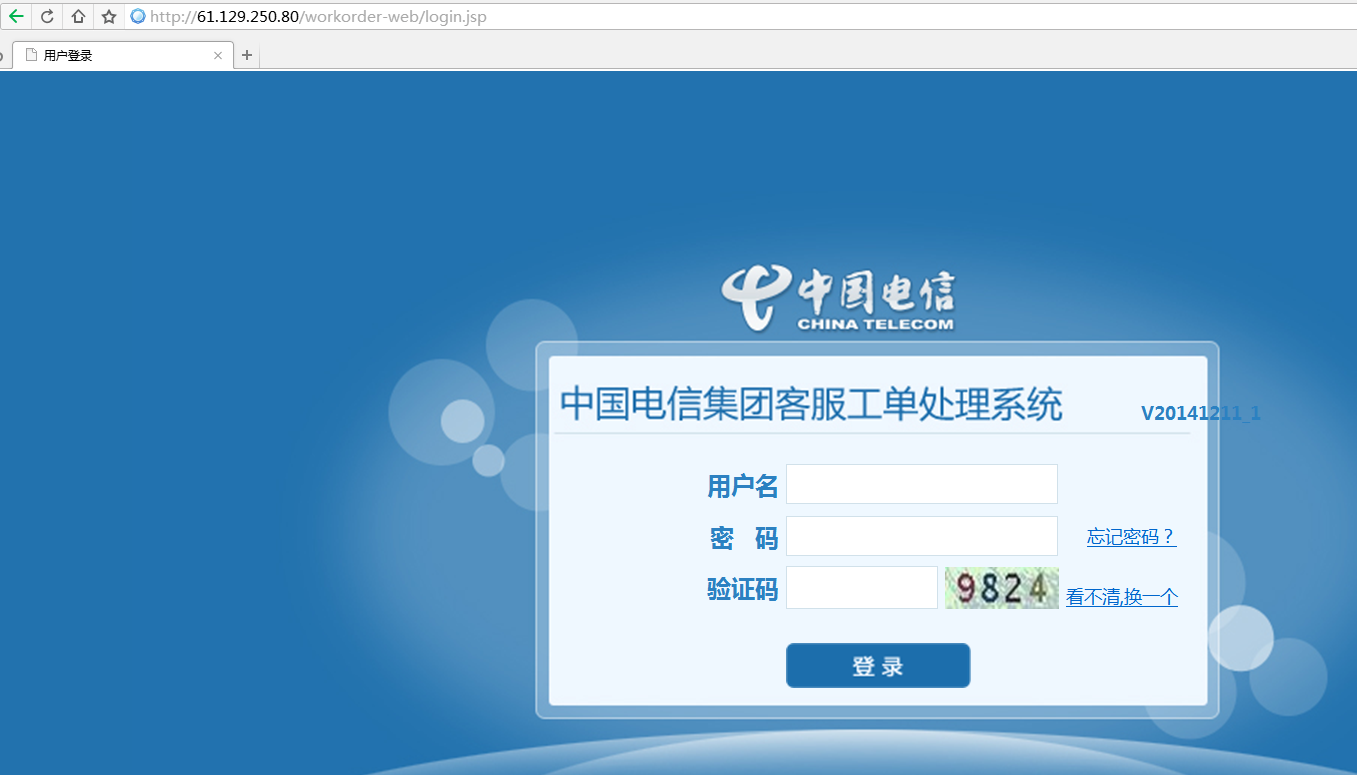1357x775 pixels.
Task: Focus the 用户名 input field
Action: click(921, 484)
